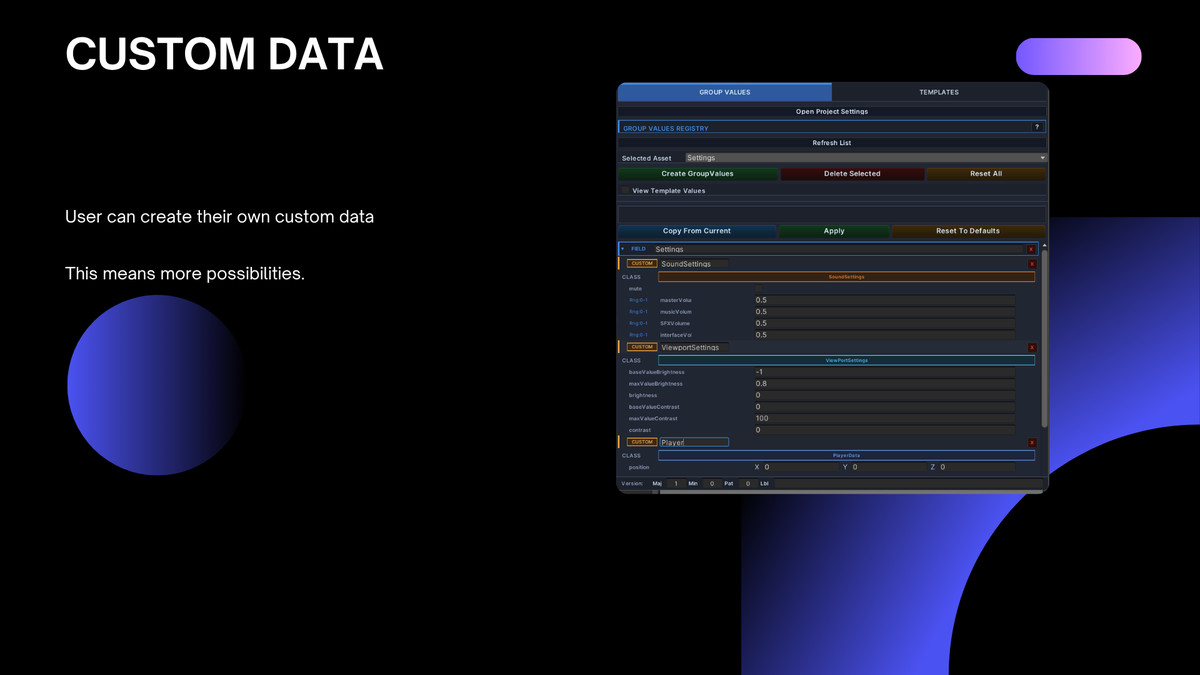Click the maxValueBrightness value field
The image size is (1200, 675).
pyautogui.click(x=885, y=384)
